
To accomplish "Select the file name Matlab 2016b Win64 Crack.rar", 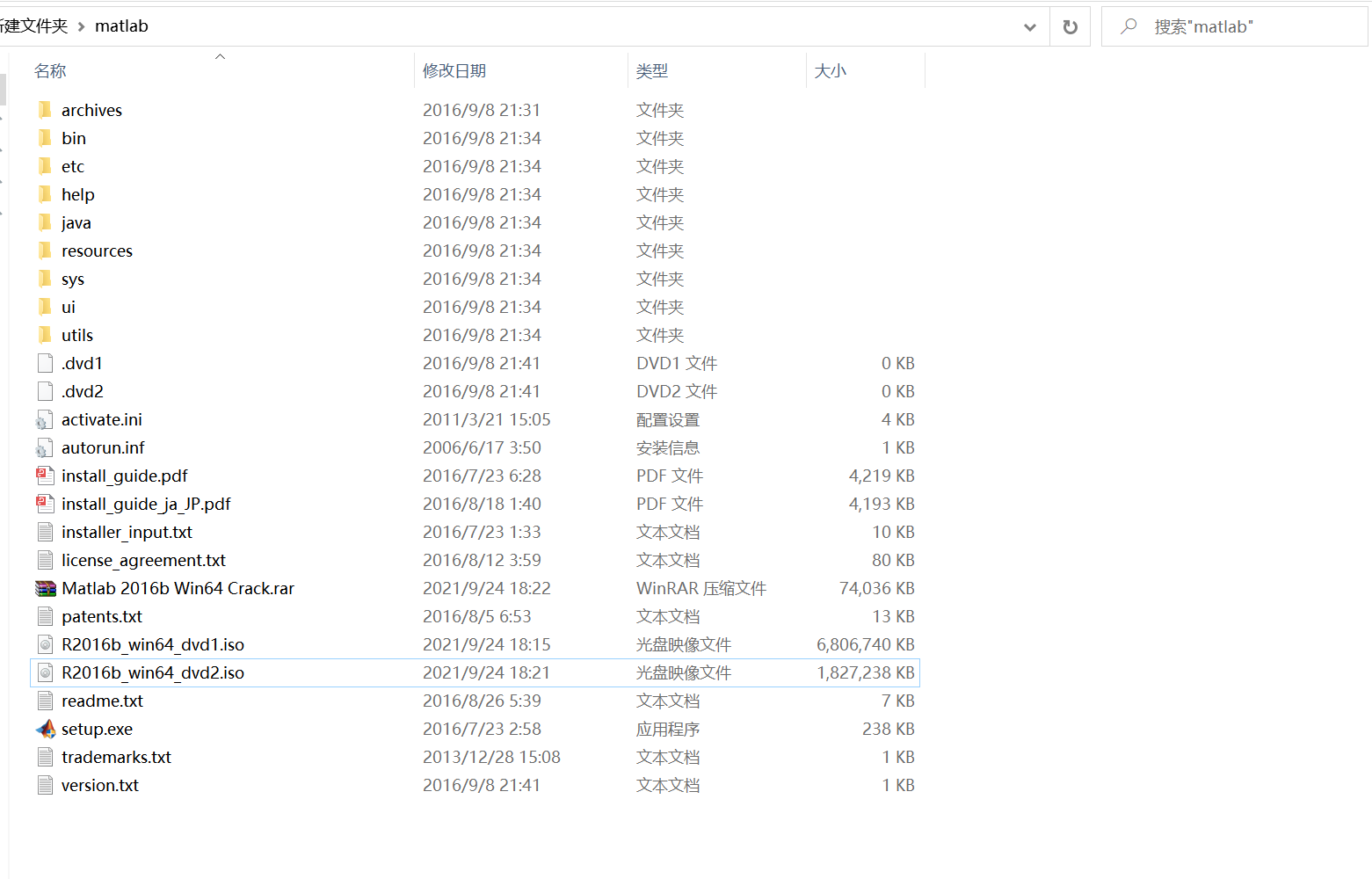I will [178, 588].
